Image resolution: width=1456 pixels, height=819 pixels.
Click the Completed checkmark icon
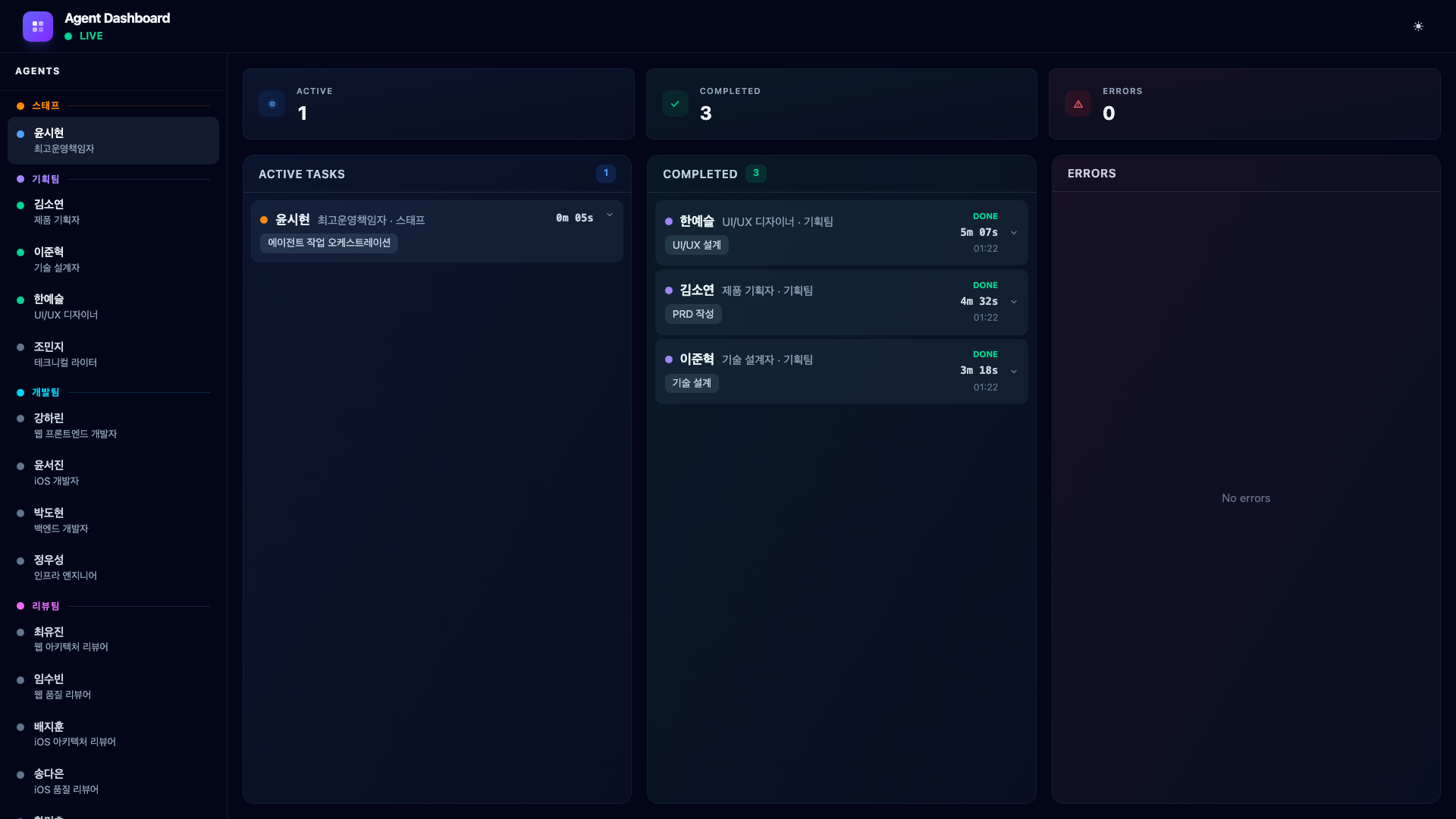pyautogui.click(x=675, y=104)
